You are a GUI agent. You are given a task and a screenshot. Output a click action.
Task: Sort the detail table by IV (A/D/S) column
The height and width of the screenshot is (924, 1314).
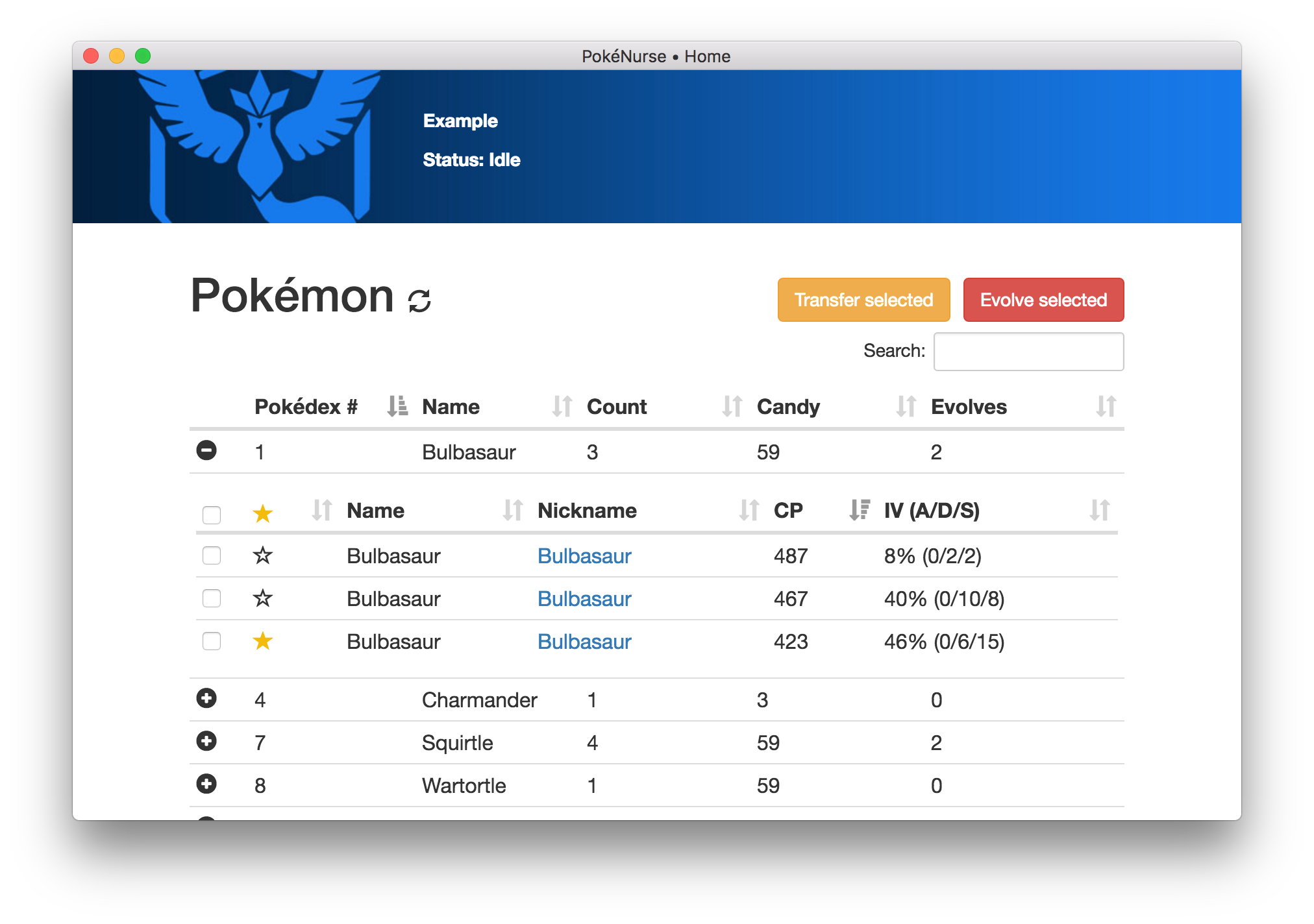[x=932, y=511]
